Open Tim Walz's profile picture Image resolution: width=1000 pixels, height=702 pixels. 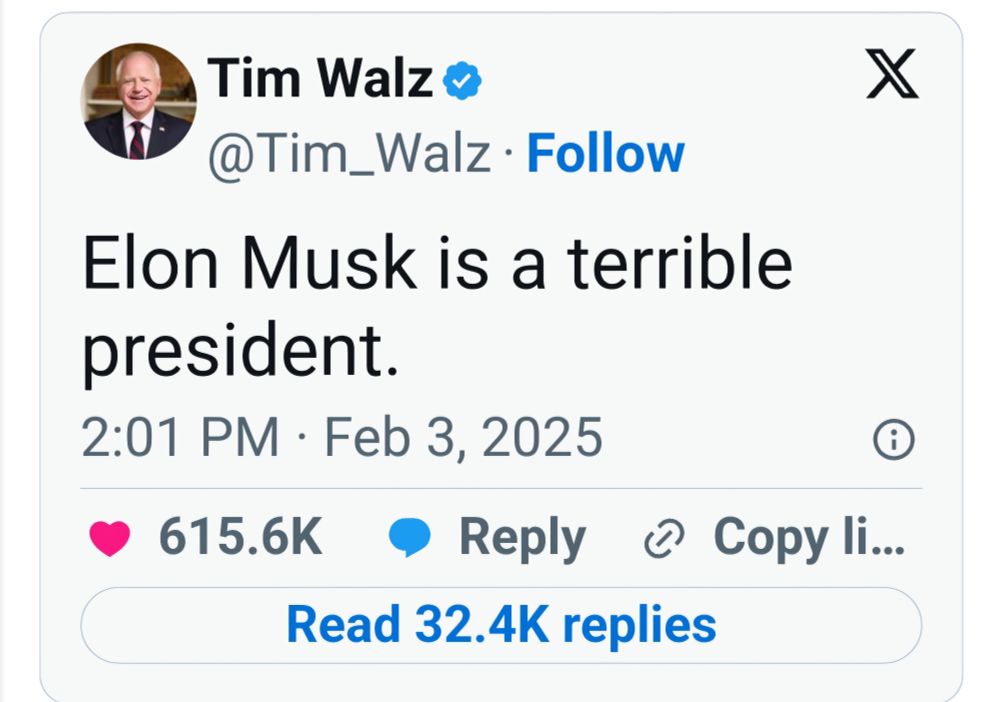138,101
